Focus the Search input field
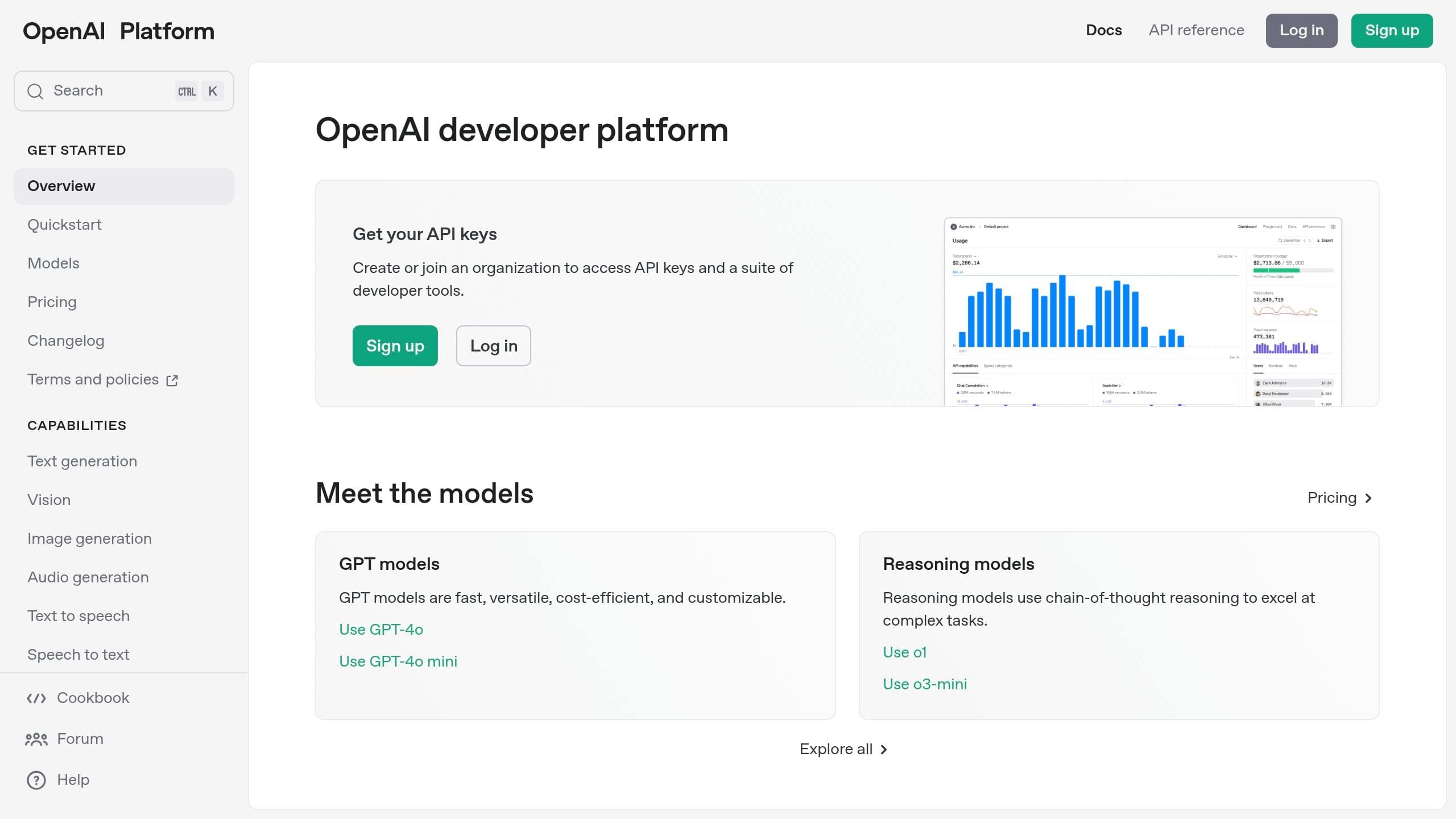The image size is (1456, 819). [x=124, y=91]
